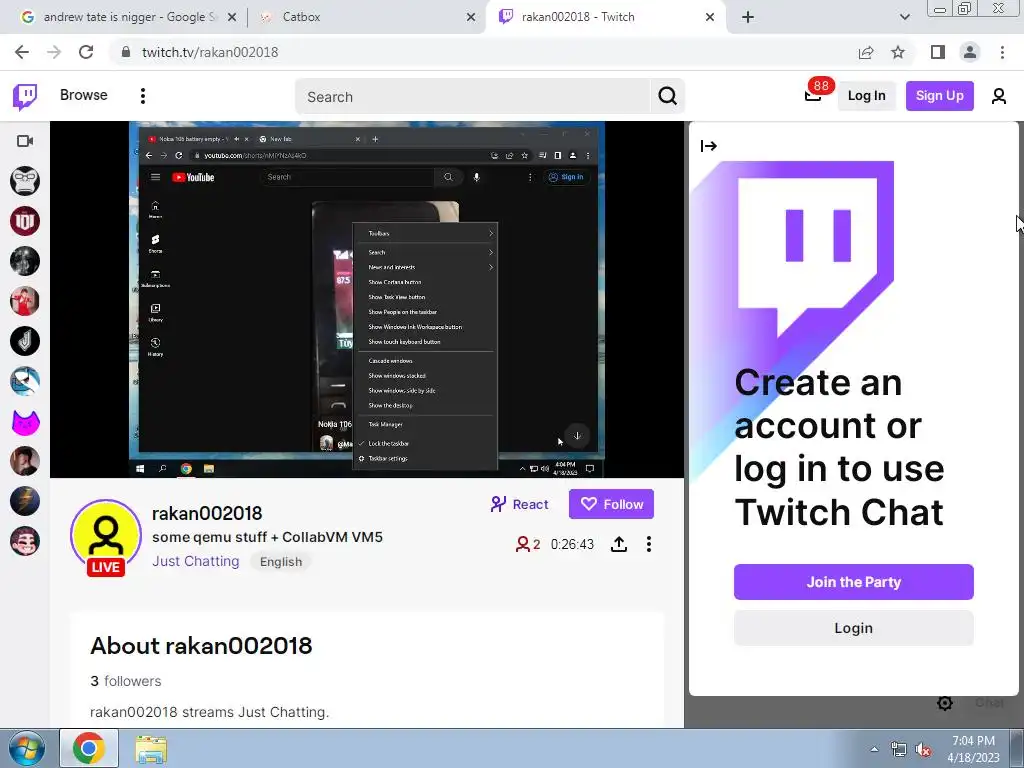Toggle the Chrome side panel icon

click(x=938, y=52)
